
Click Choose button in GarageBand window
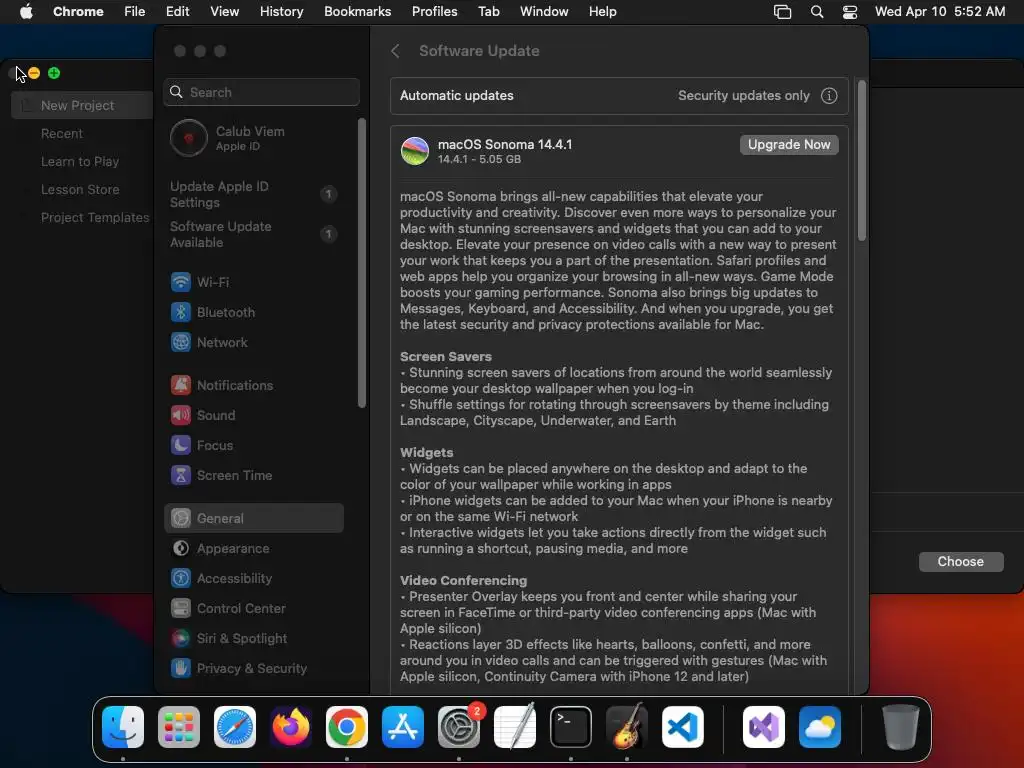961,562
